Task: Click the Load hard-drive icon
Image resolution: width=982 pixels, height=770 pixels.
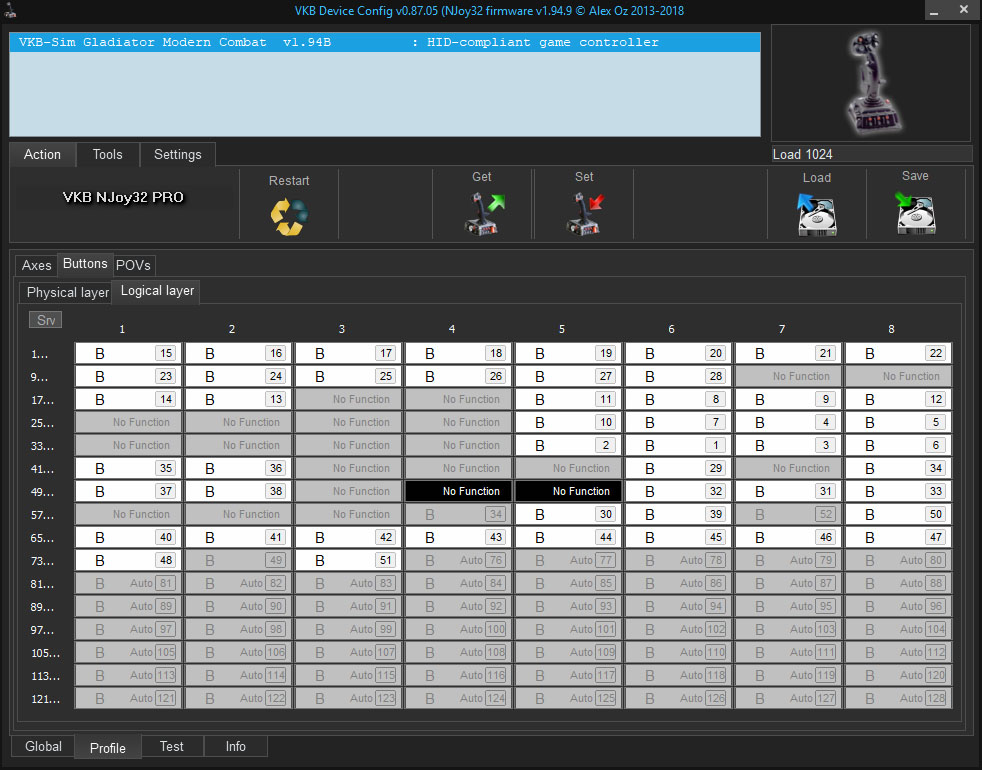Action: pos(816,214)
